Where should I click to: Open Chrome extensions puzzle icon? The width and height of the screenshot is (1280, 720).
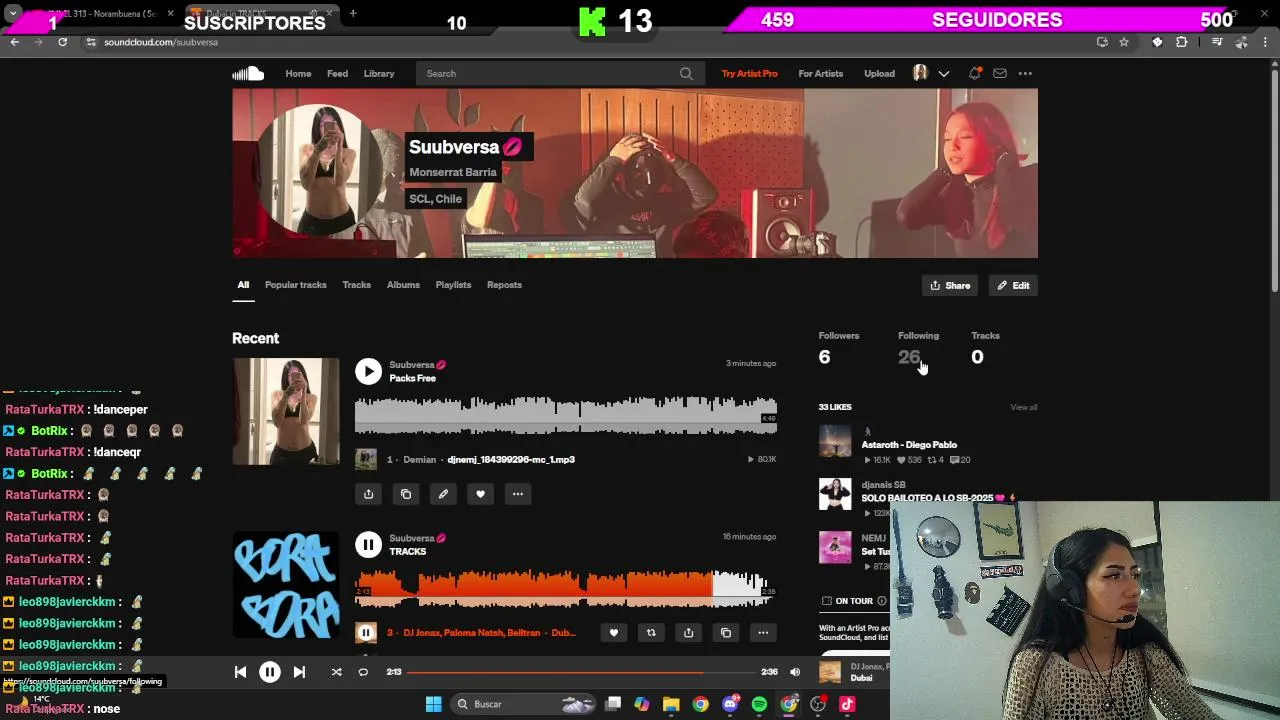1182,42
